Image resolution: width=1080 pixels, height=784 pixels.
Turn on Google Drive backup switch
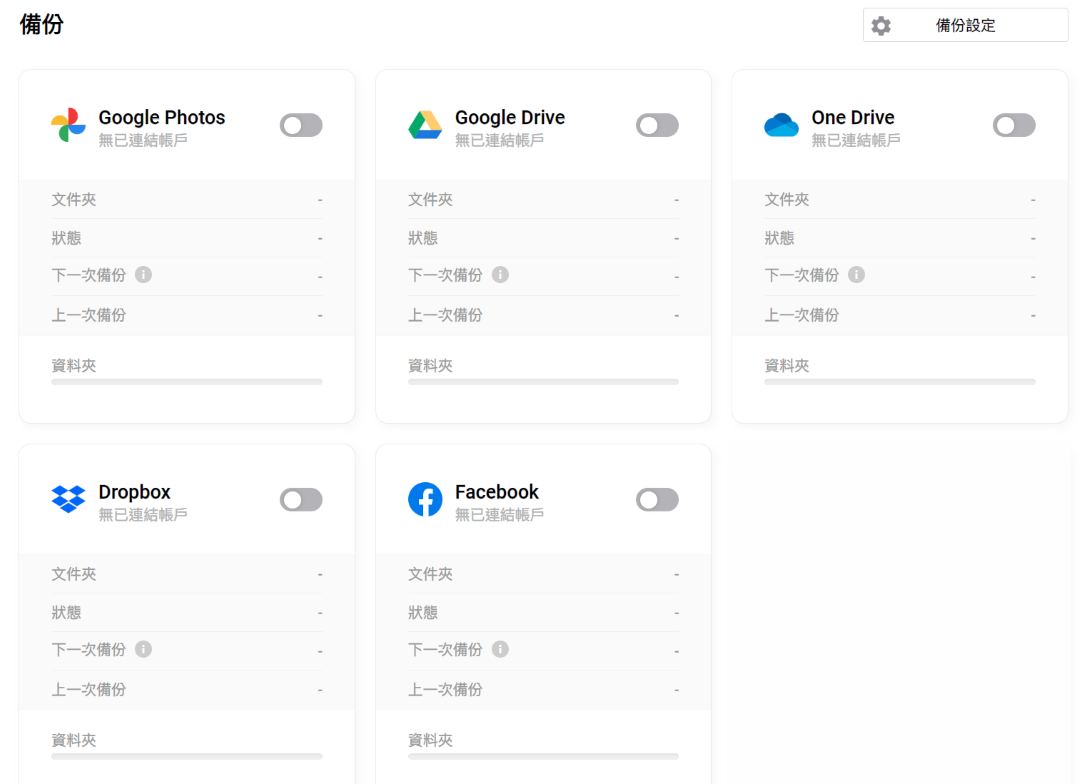click(657, 125)
